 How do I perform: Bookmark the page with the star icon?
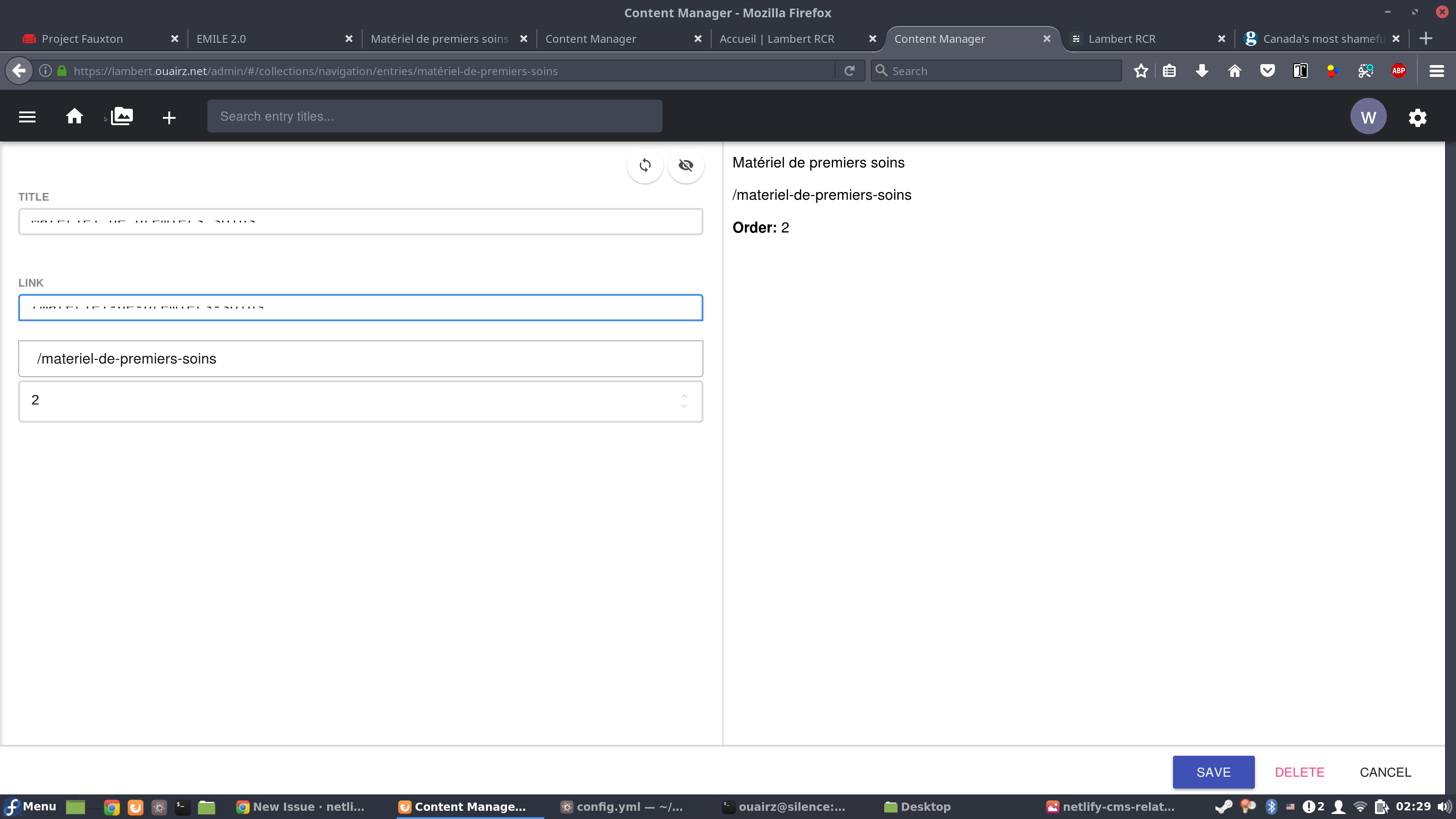1141,71
